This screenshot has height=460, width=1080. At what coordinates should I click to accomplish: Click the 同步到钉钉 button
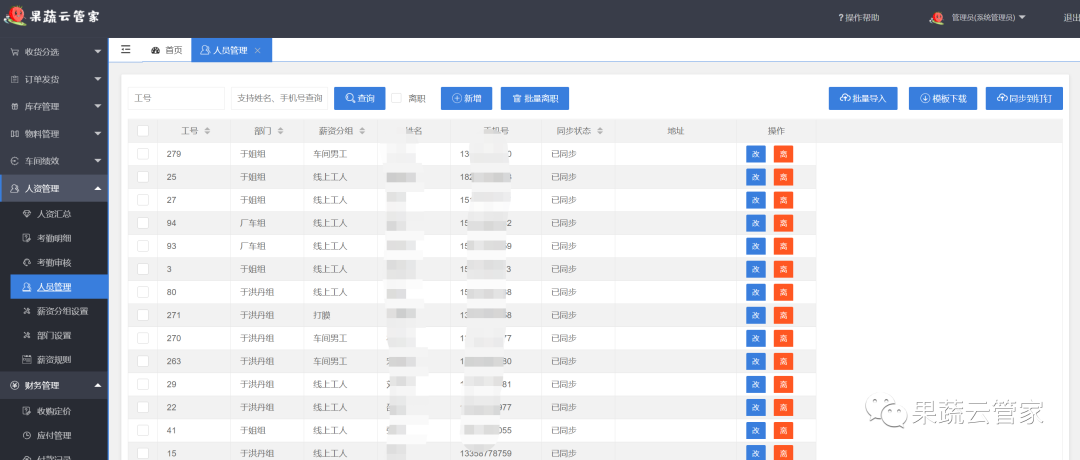pos(1024,98)
